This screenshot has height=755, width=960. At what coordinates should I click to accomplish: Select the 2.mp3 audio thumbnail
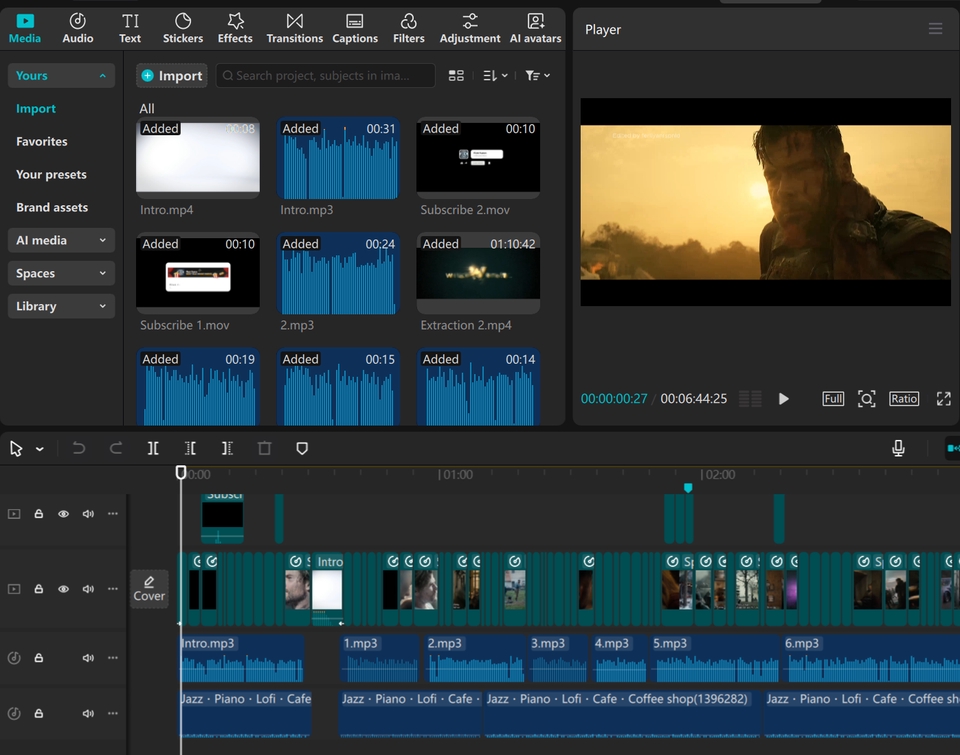pyautogui.click(x=338, y=273)
